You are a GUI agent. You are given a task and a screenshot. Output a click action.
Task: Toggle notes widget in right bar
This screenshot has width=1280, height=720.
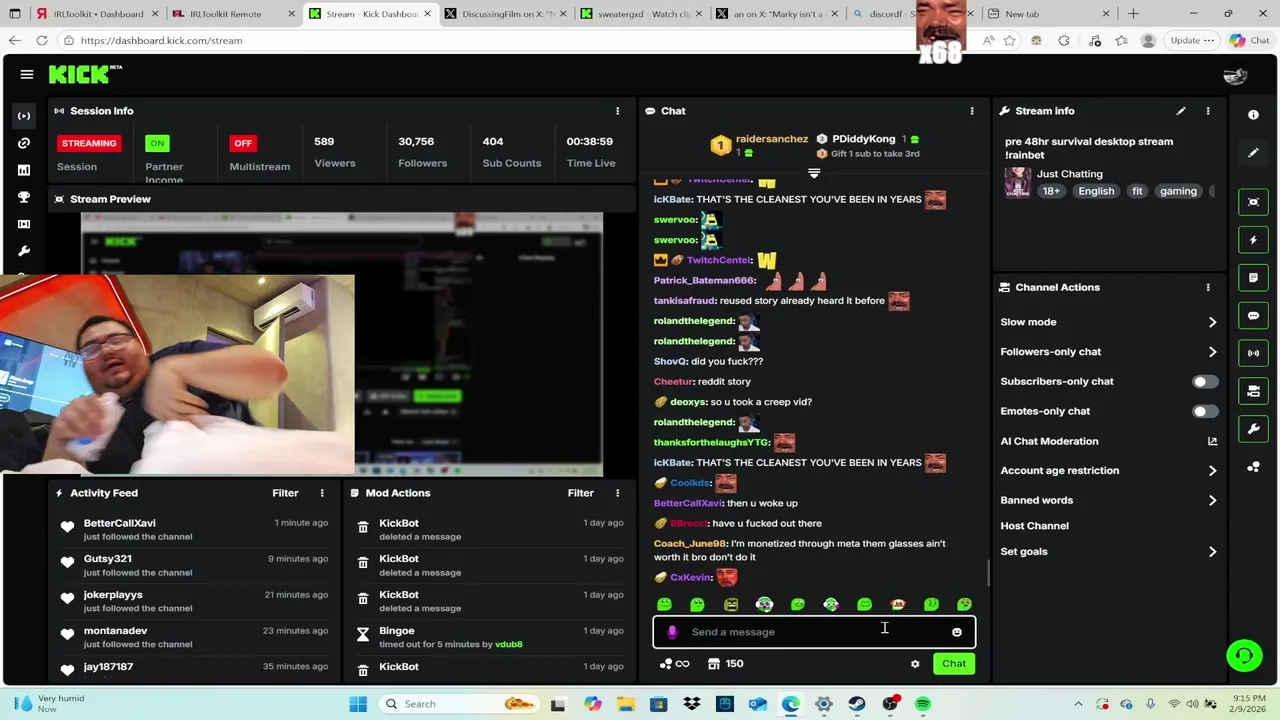click(1253, 278)
